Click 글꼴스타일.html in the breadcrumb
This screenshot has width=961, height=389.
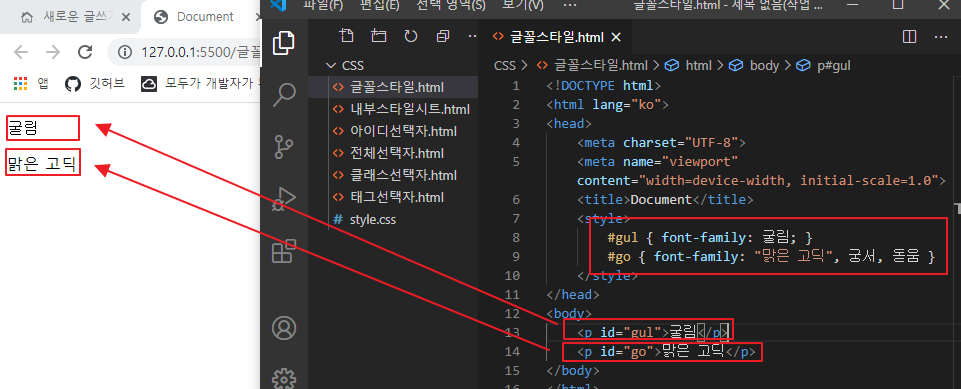[593, 66]
